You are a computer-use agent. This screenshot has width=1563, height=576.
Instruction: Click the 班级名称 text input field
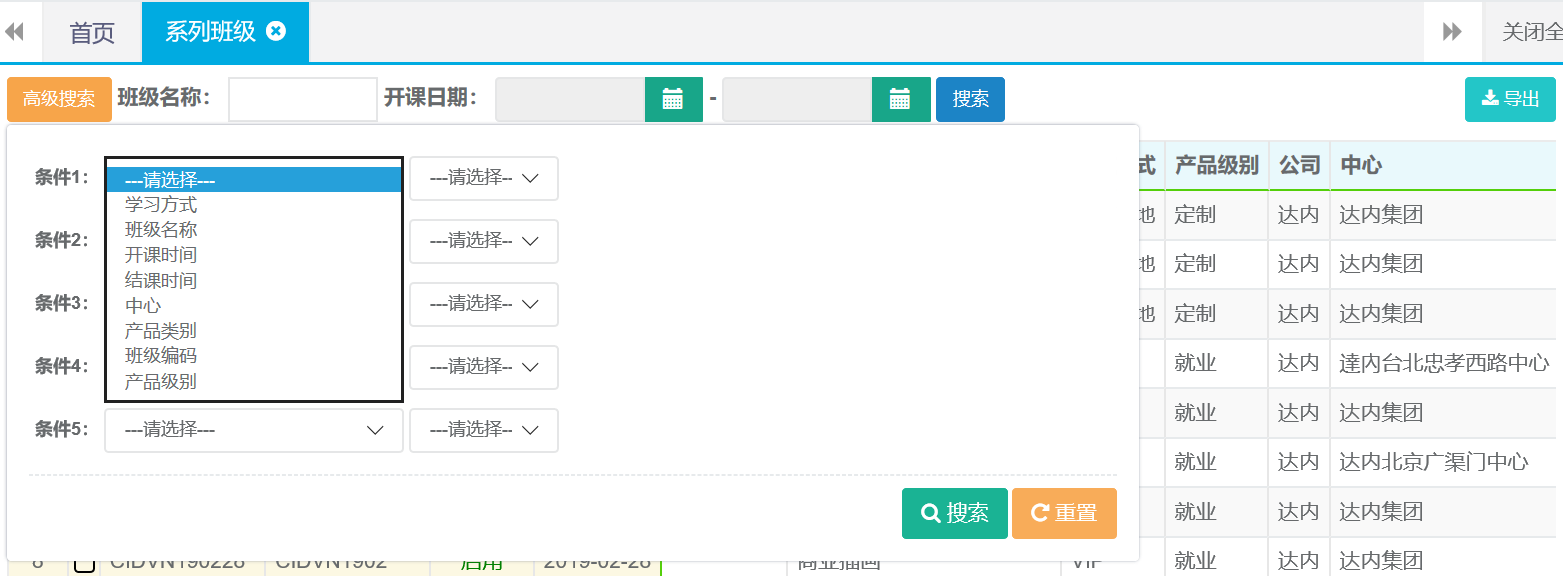(x=303, y=99)
